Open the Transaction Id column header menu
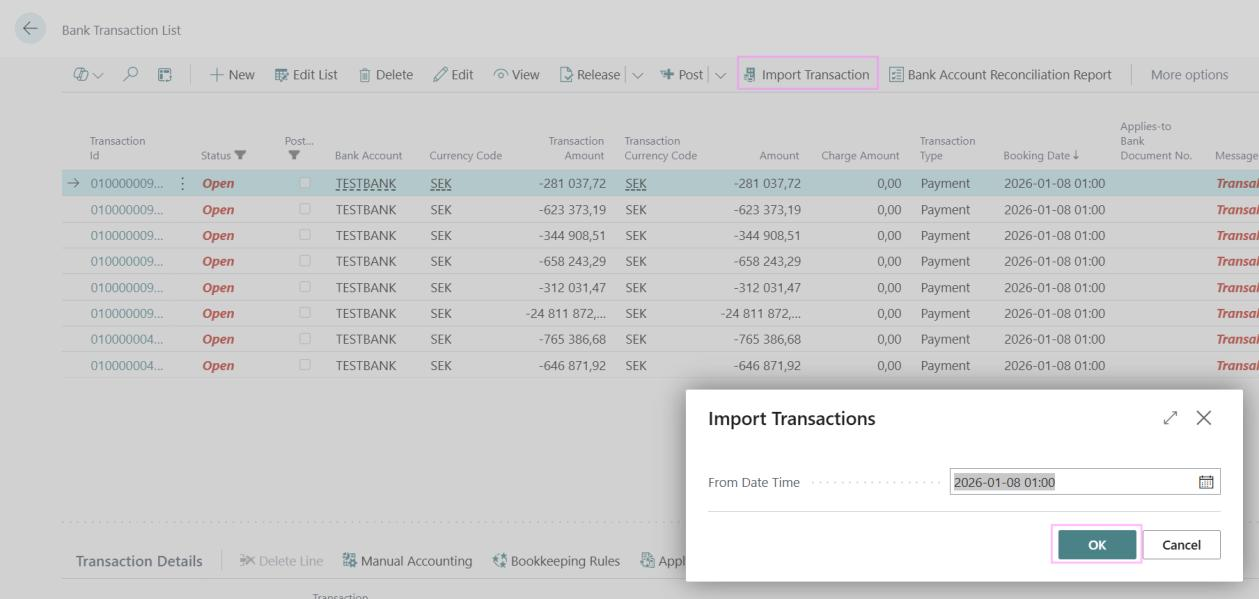Viewport: 1259px width, 599px height. (x=118, y=148)
